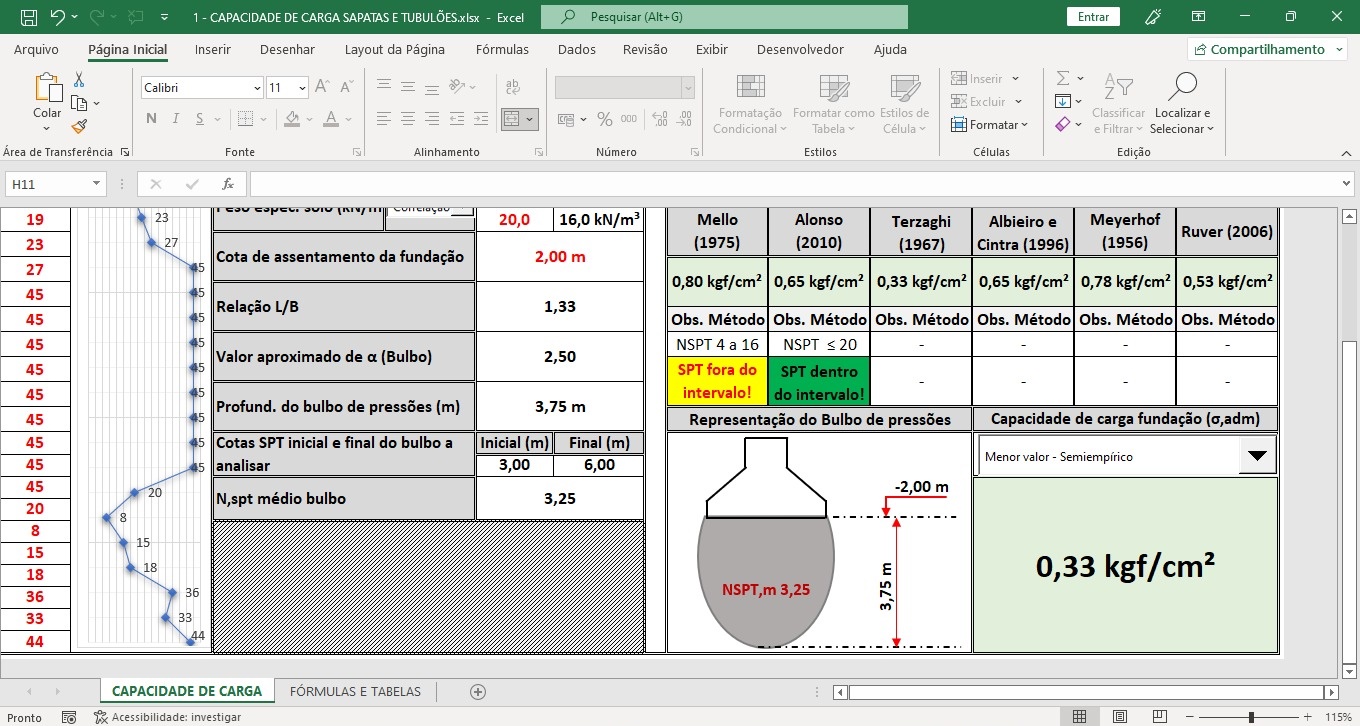
Task: Apply thousands separator (000) format
Action: [628, 119]
